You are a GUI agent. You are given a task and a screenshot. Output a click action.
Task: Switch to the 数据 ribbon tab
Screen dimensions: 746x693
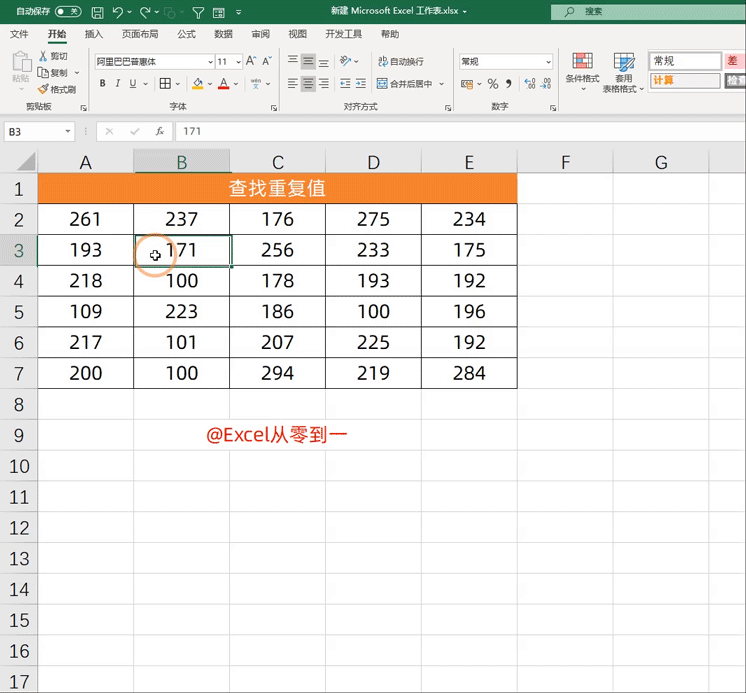coord(223,34)
